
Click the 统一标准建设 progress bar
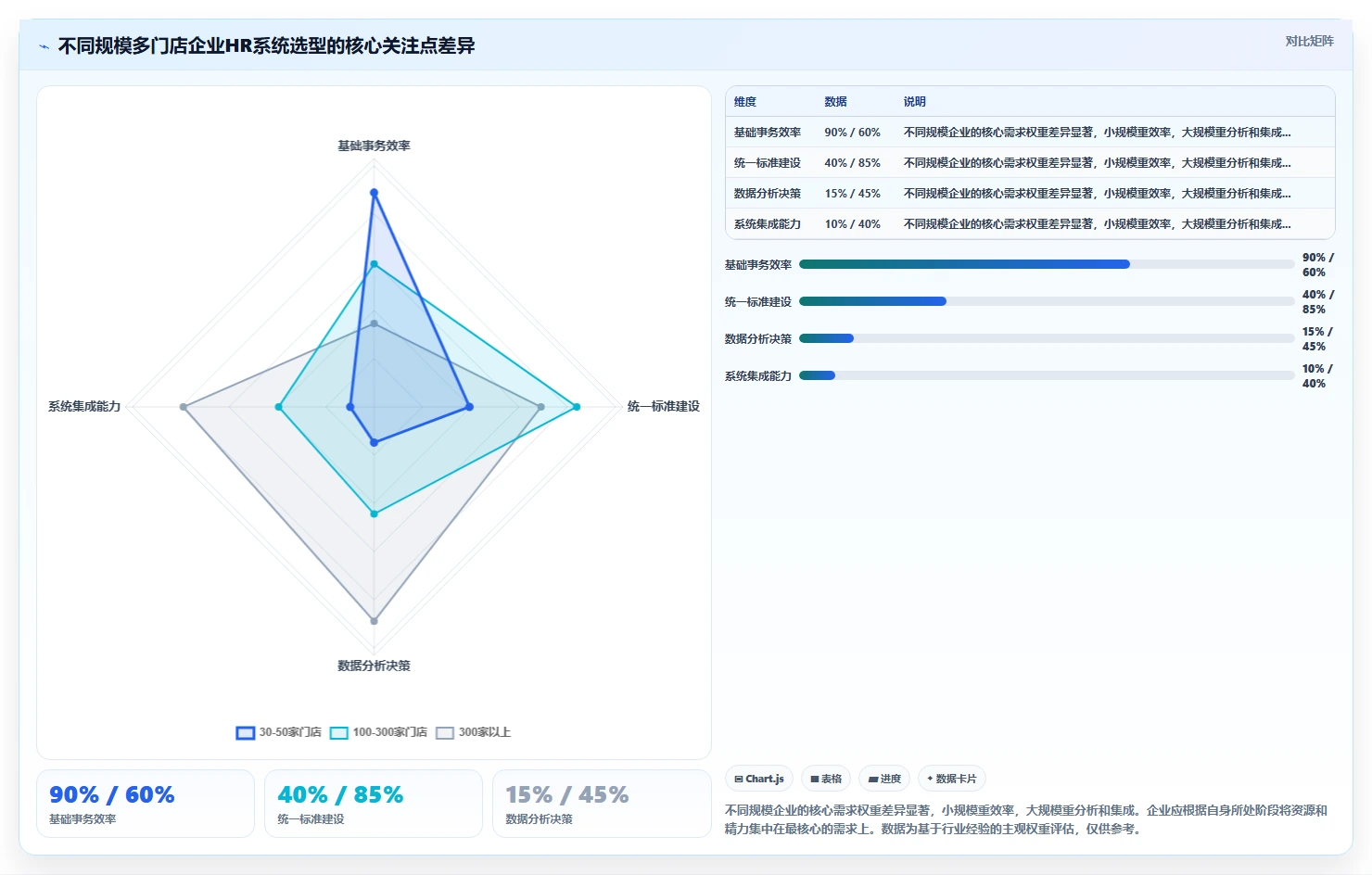tap(1047, 301)
